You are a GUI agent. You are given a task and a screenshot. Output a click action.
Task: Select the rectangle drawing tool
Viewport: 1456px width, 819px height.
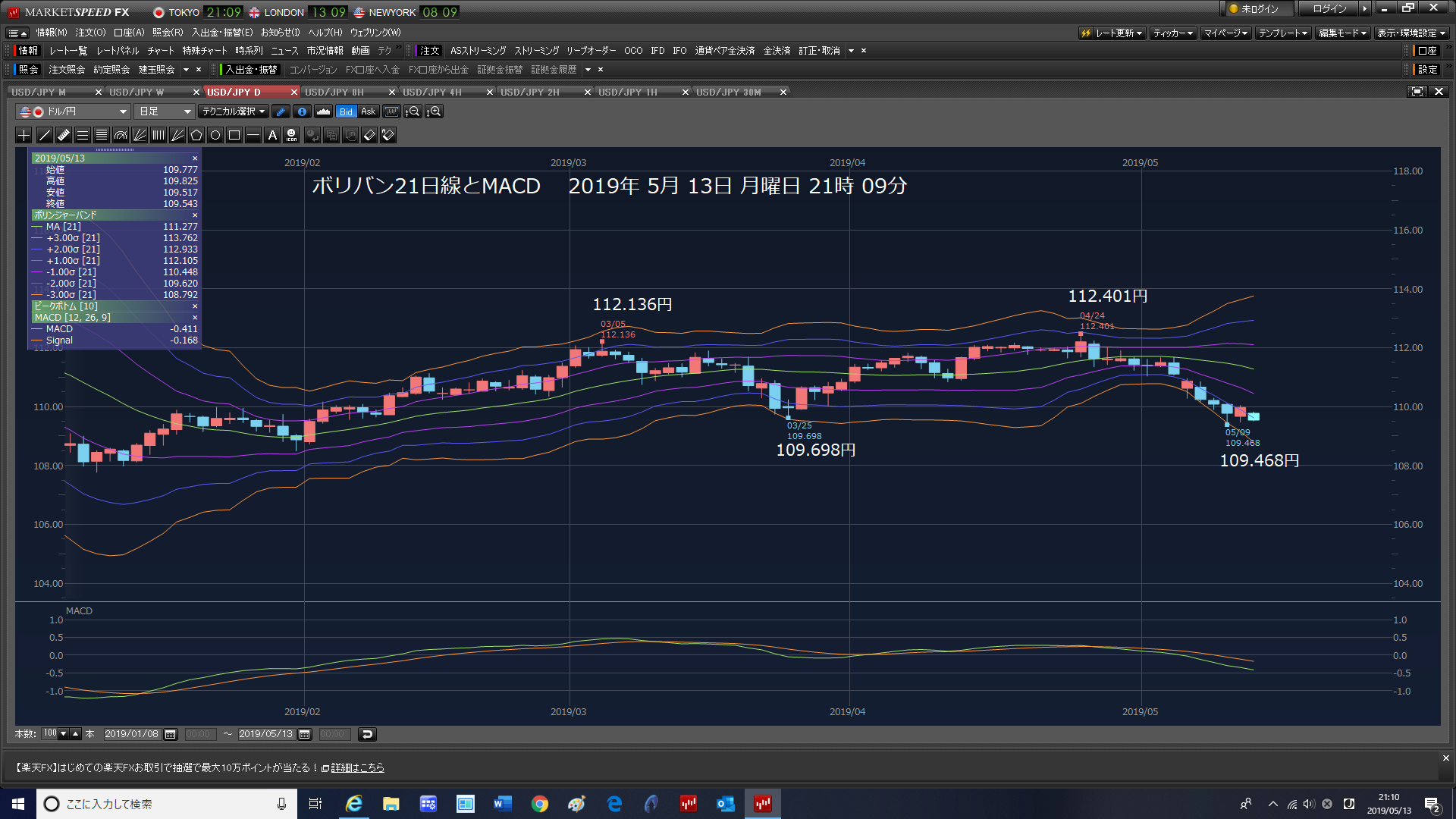[x=234, y=136]
